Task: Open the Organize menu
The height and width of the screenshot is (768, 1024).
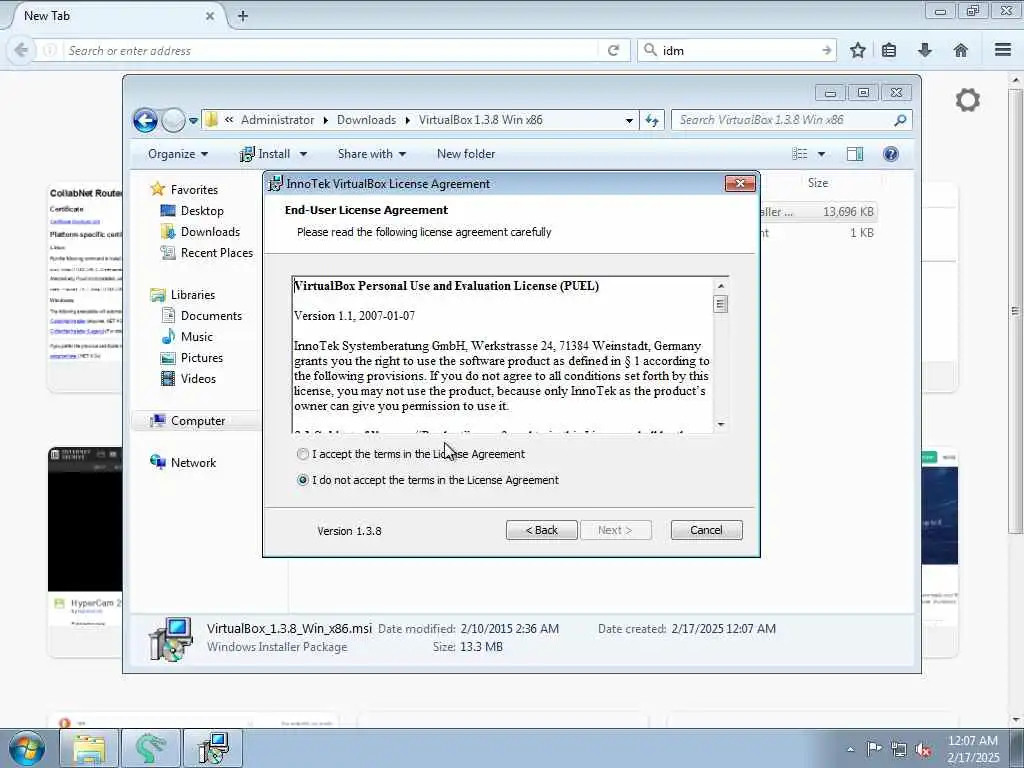Action: 178,154
